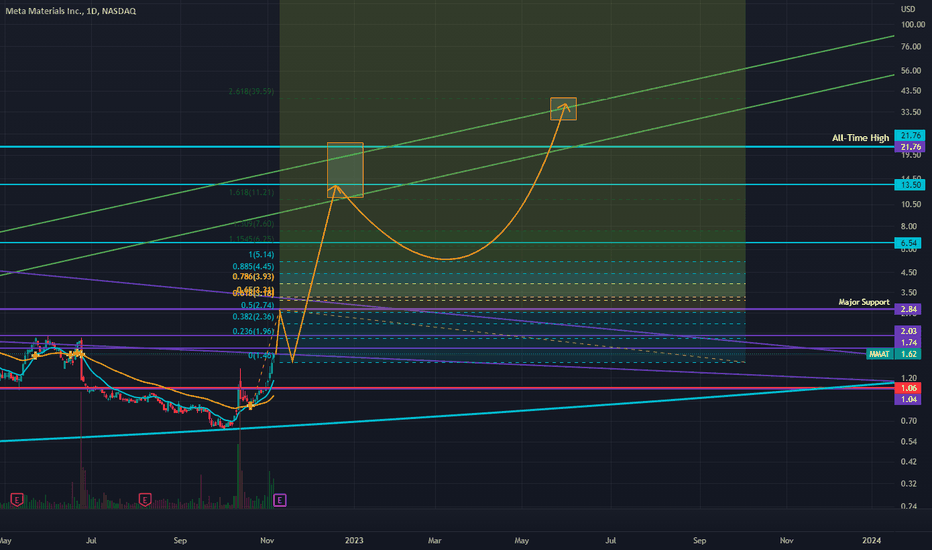Select the 13.50 price level label

(x=910, y=185)
